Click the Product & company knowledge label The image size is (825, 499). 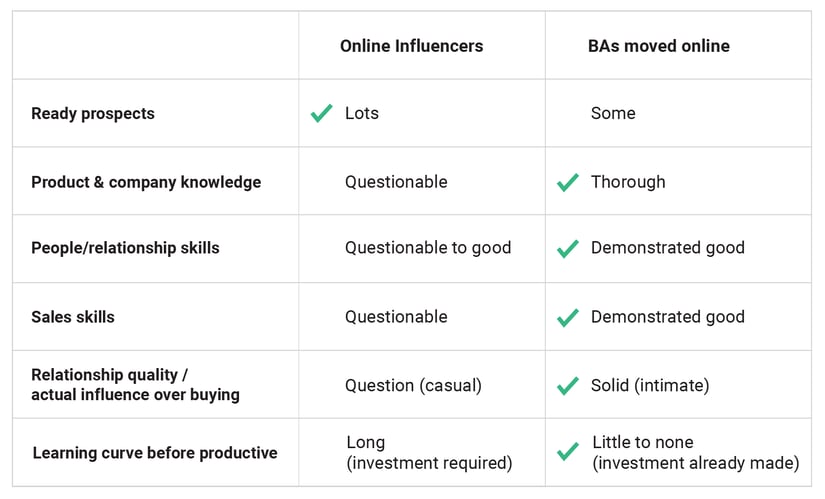pos(146,182)
